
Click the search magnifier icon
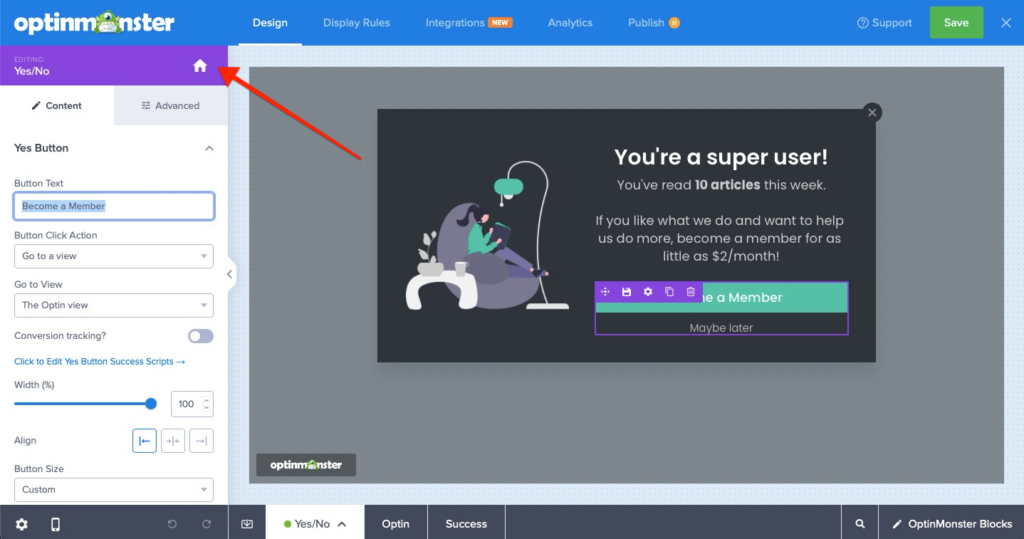click(x=860, y=524)
